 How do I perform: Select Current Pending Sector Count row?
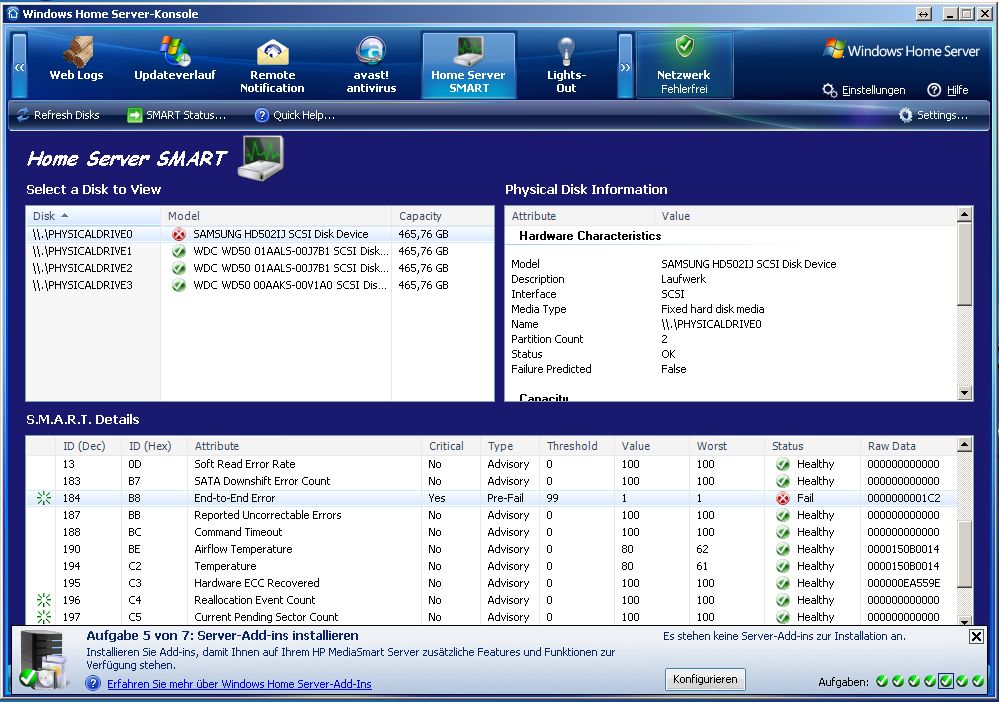point(491,617)
